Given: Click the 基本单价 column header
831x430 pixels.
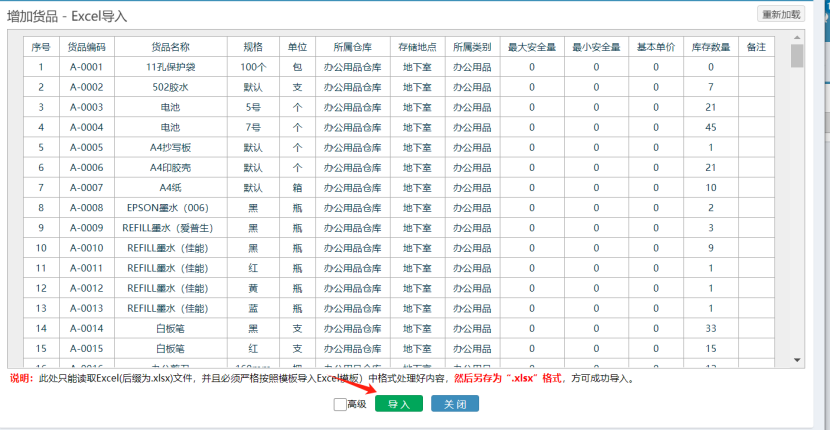Looking at the screenshot, I should pyautogui.click(x=656, y=47).
